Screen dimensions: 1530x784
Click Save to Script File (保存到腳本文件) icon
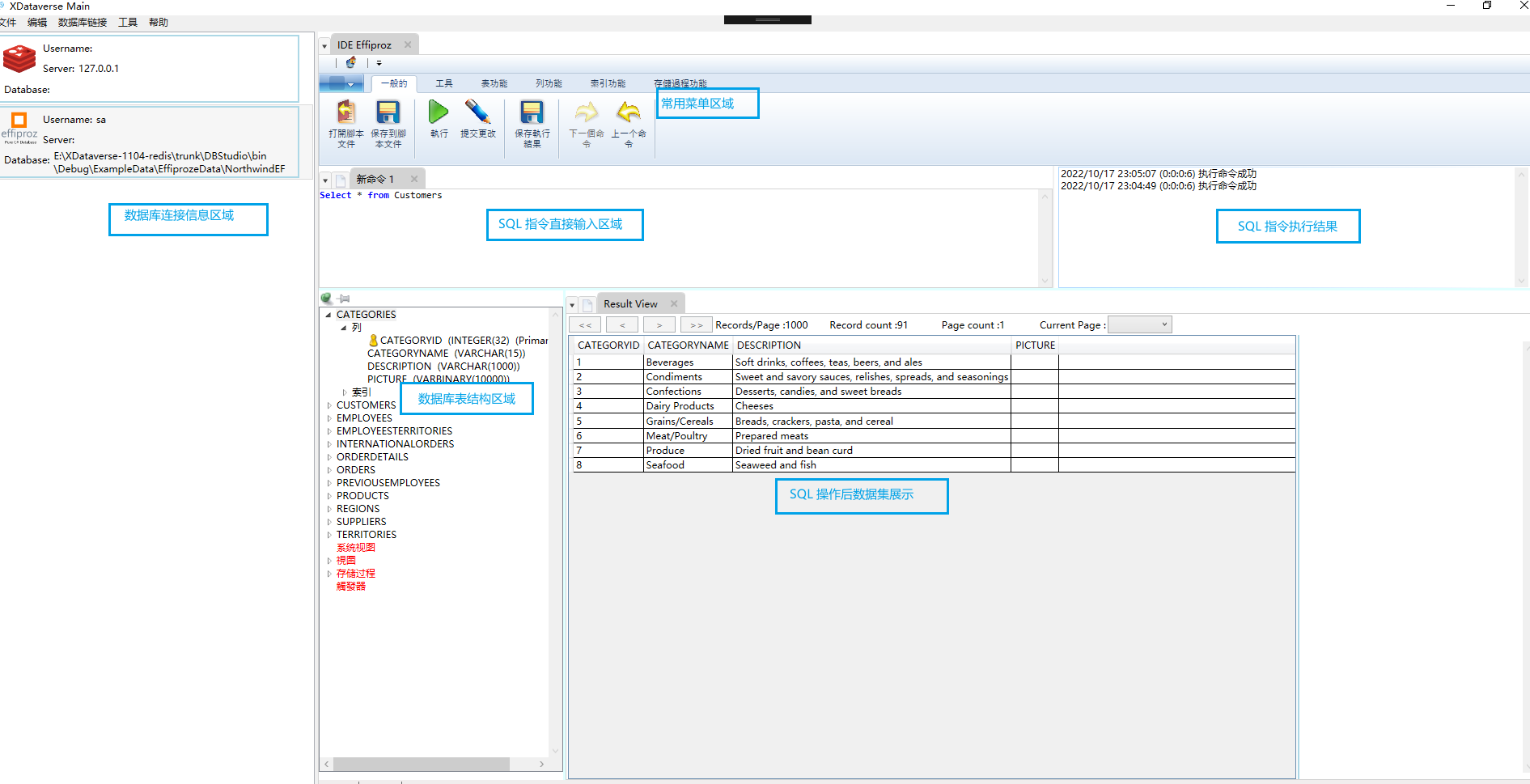pyautogui.click(x=388, y=113)
